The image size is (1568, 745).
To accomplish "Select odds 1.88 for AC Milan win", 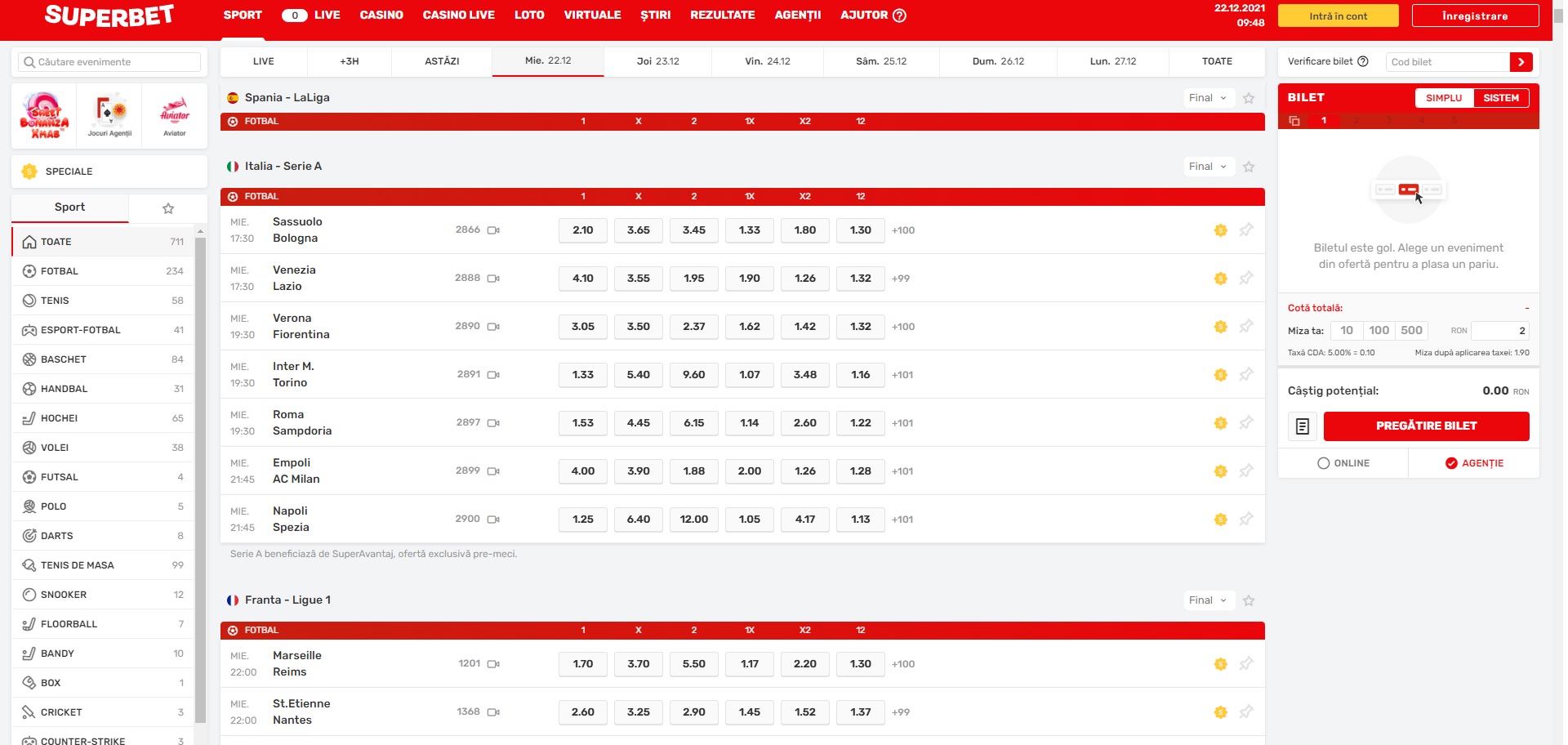I will 694,471.
